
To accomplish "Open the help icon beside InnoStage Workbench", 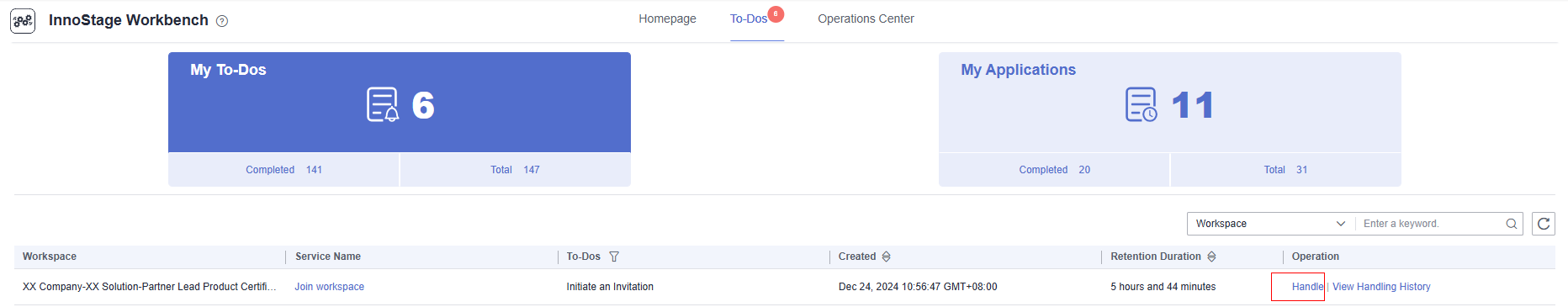I will 222,21.
